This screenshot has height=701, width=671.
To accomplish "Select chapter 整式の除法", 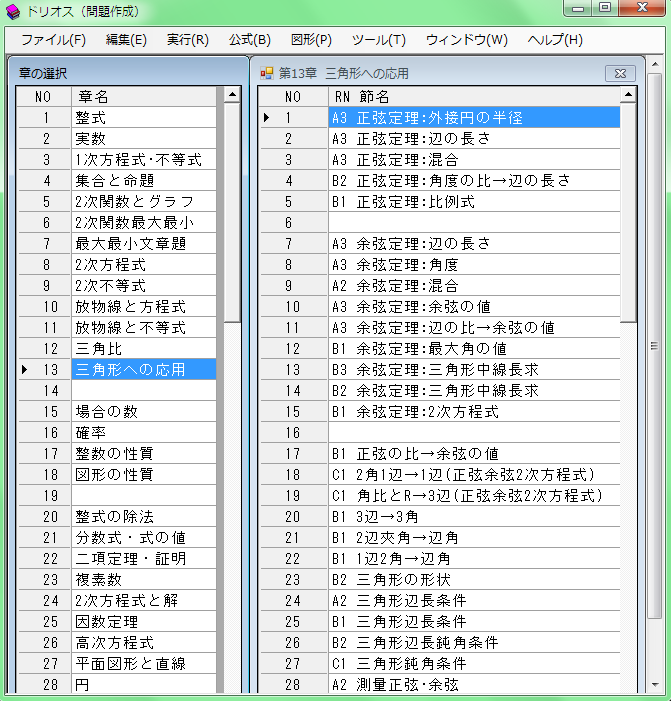I will pos(143,517).
